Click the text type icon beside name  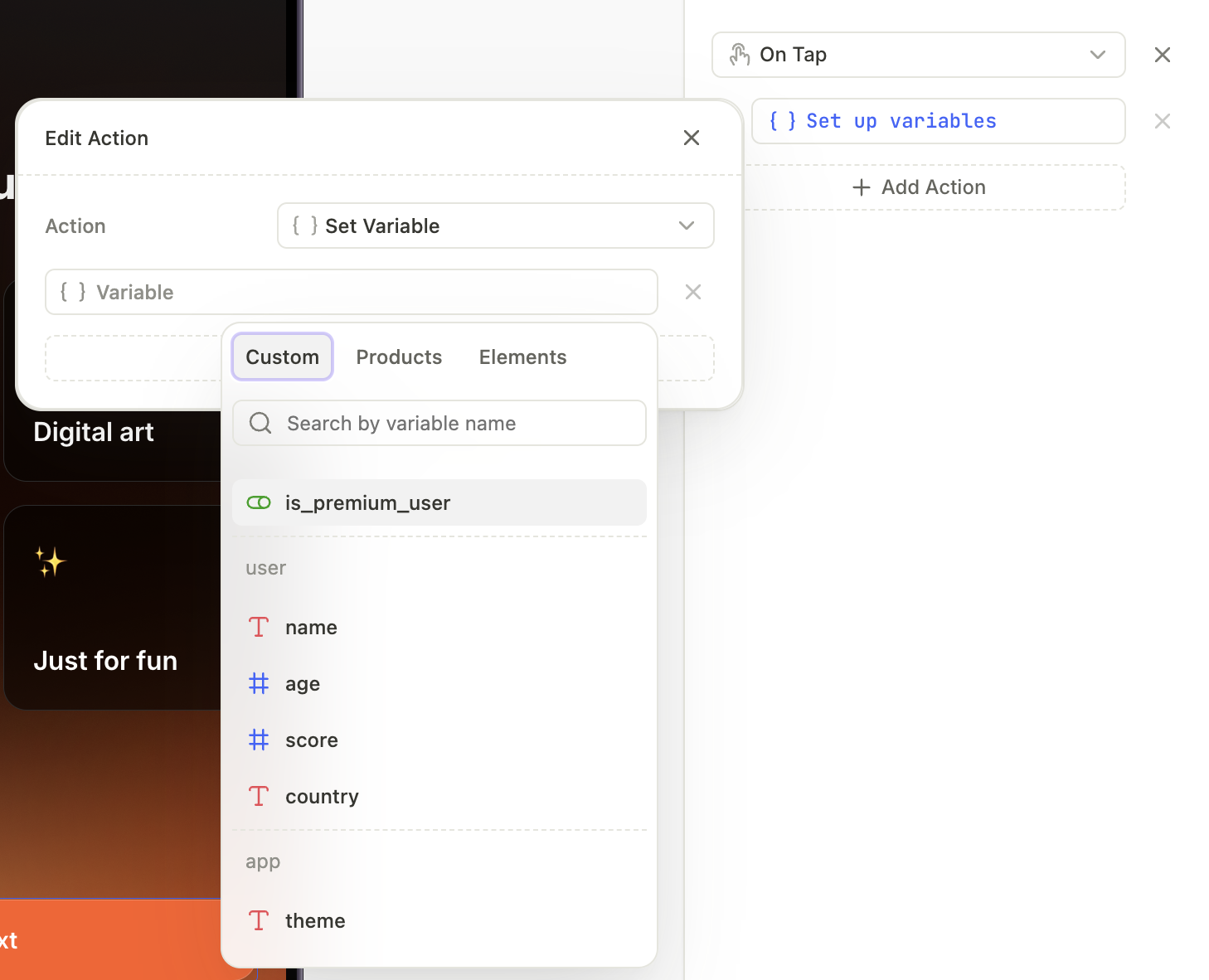259,627
